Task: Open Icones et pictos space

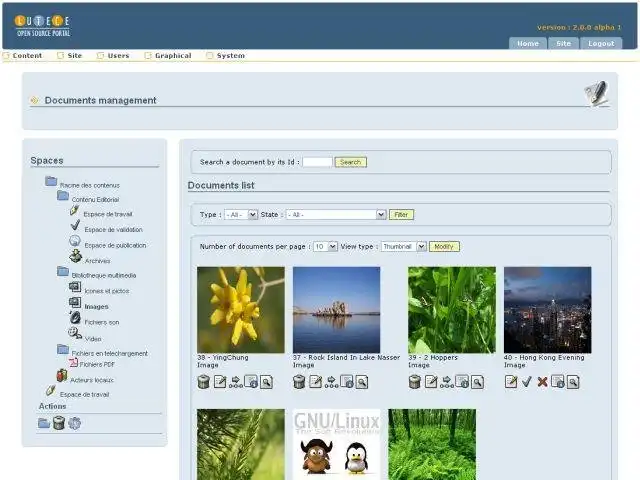Action: (107, 291)
